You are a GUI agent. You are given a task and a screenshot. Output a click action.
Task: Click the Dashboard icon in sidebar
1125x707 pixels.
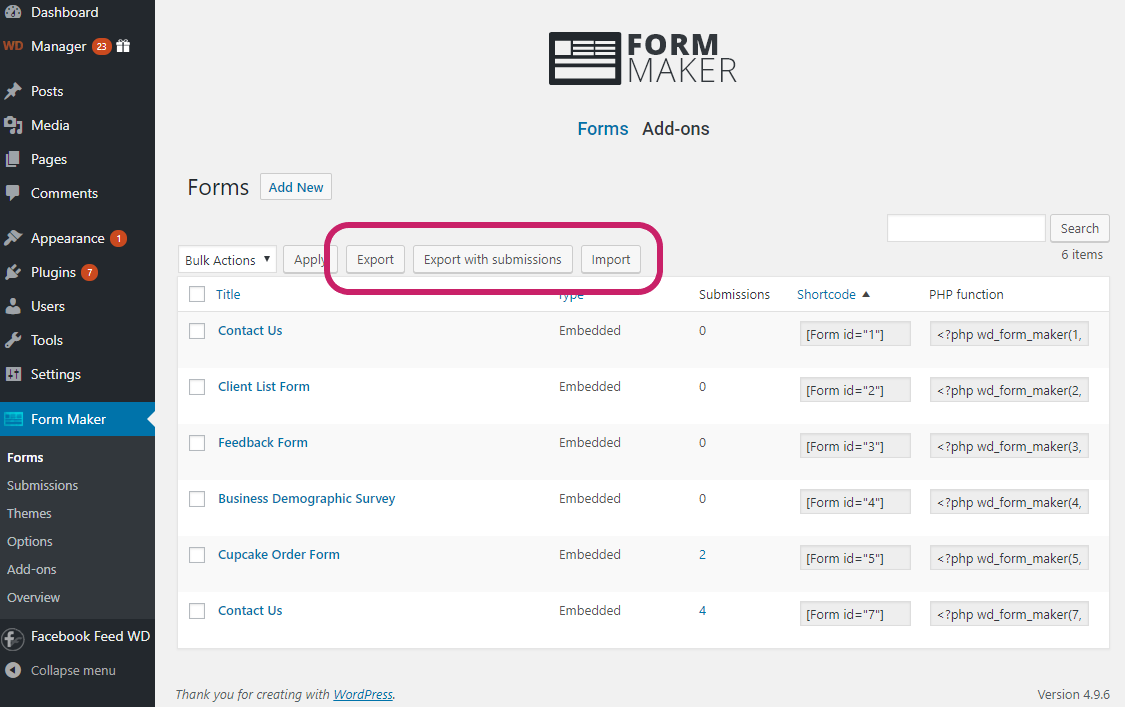tap(13, 12)
